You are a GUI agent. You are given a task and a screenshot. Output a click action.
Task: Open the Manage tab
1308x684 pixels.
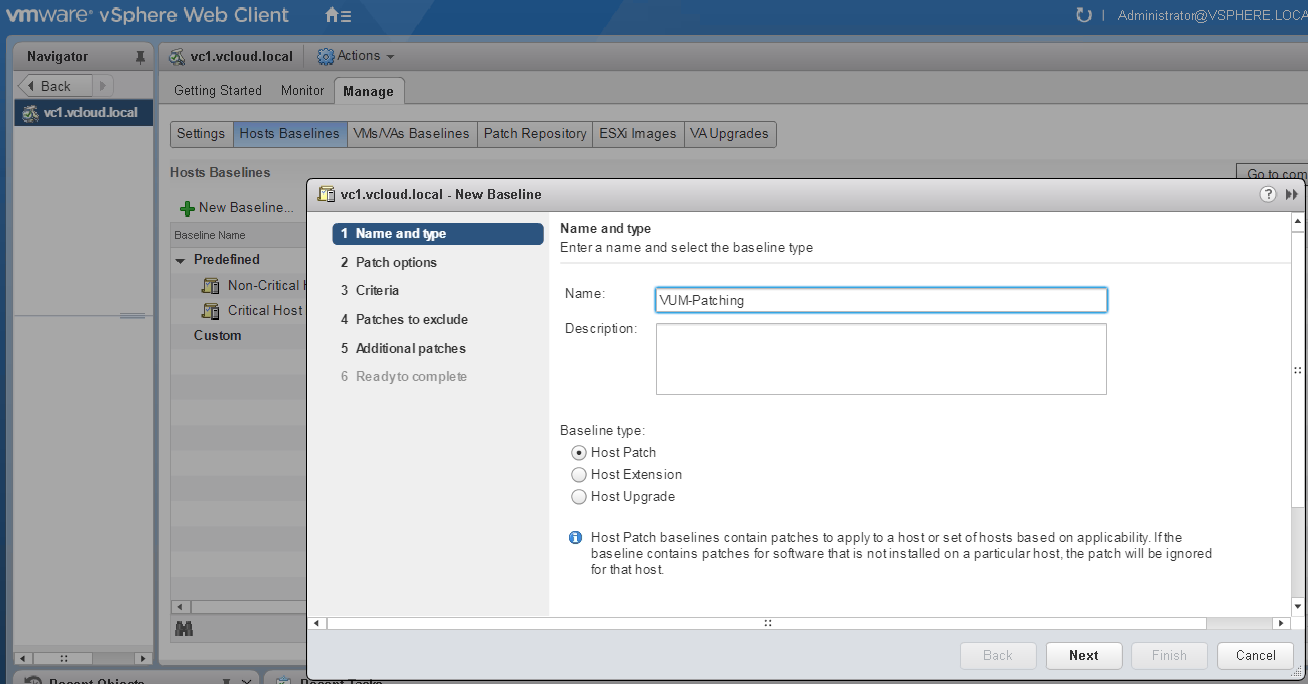coord(368,91)
